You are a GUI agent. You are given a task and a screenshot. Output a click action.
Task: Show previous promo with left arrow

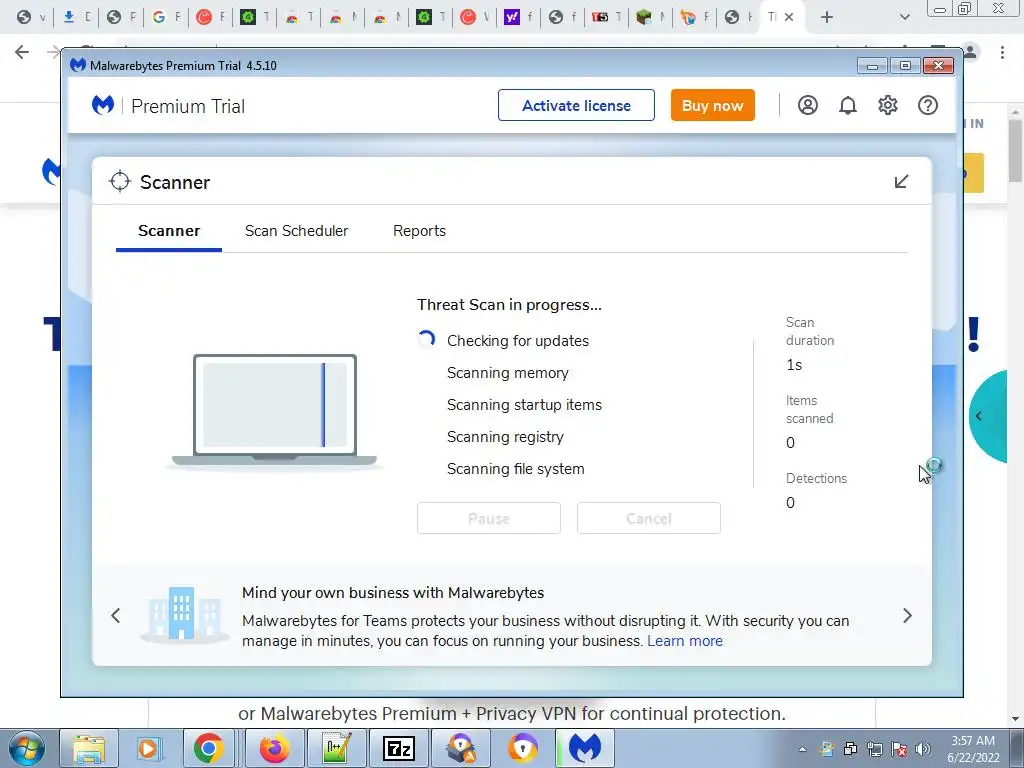[116, 615]
